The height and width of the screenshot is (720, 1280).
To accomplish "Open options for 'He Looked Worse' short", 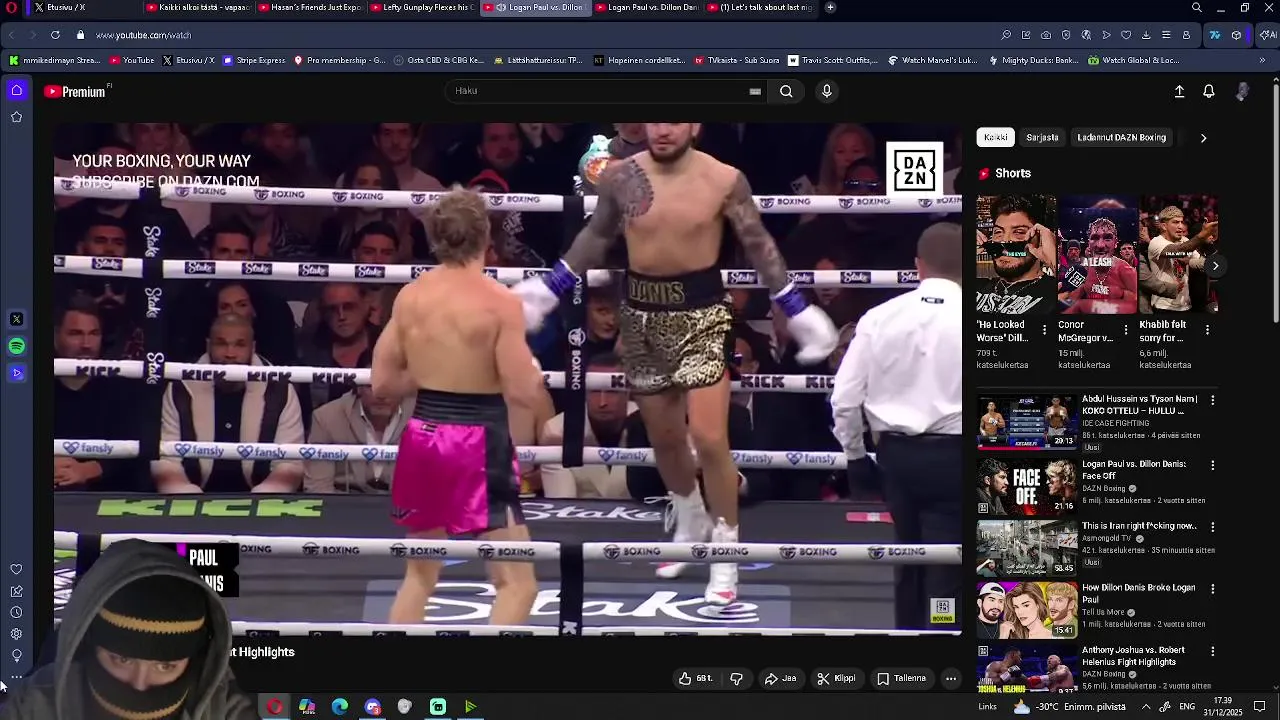I will [1045, 330].
